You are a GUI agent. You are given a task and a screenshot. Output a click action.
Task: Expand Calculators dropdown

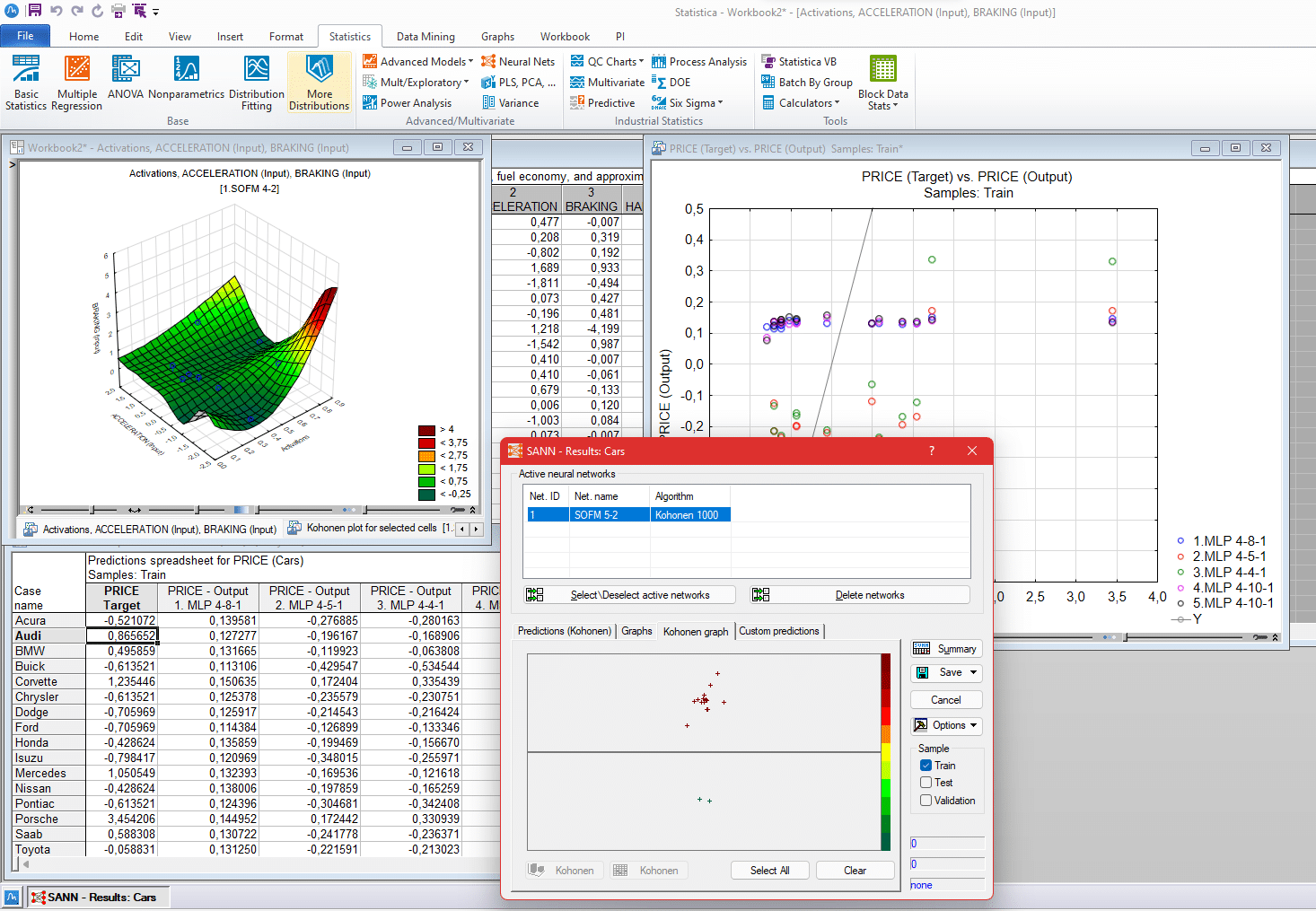click(x=837, y=102)
